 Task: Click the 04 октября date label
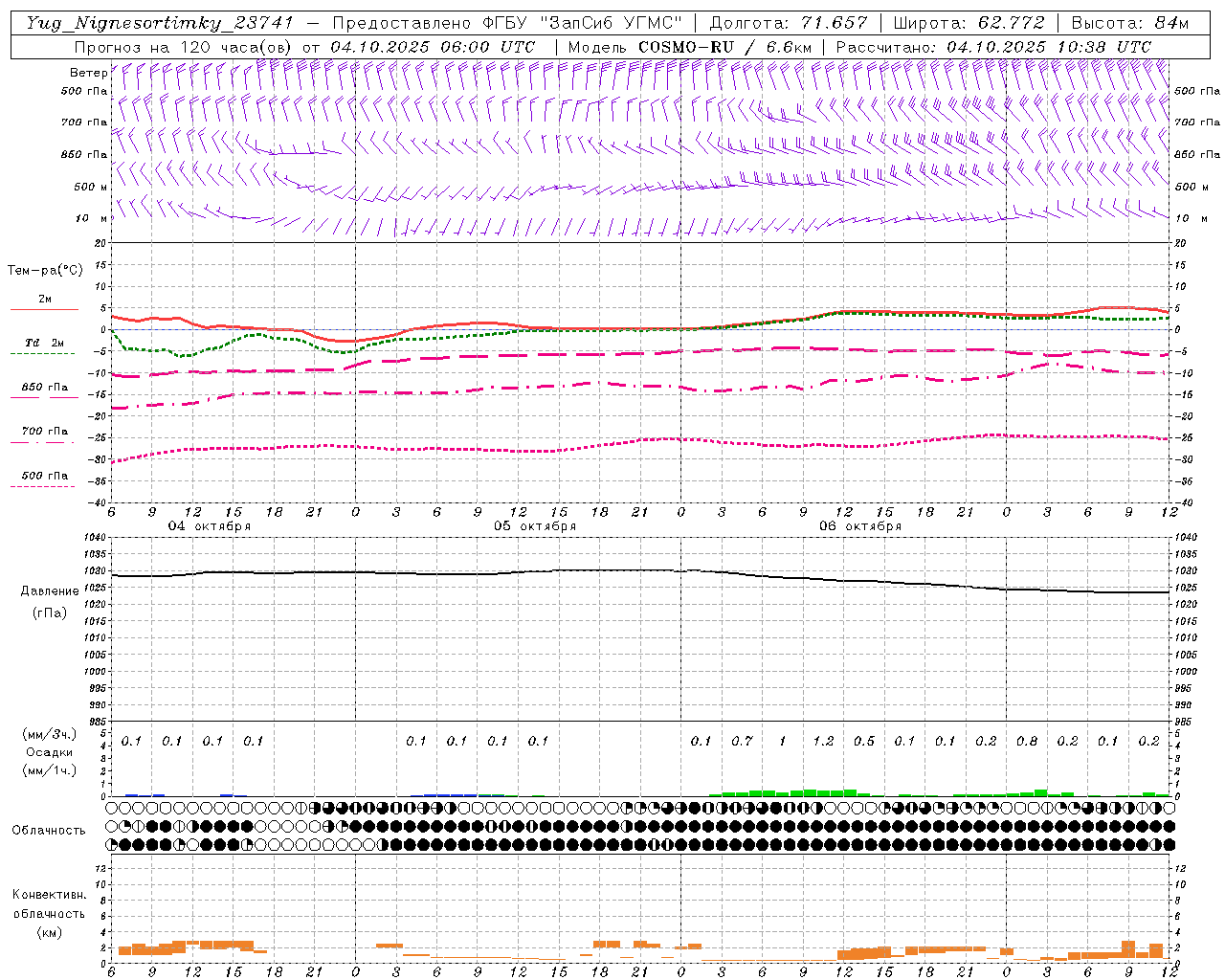pyautogui.click(x=210, y=526)
